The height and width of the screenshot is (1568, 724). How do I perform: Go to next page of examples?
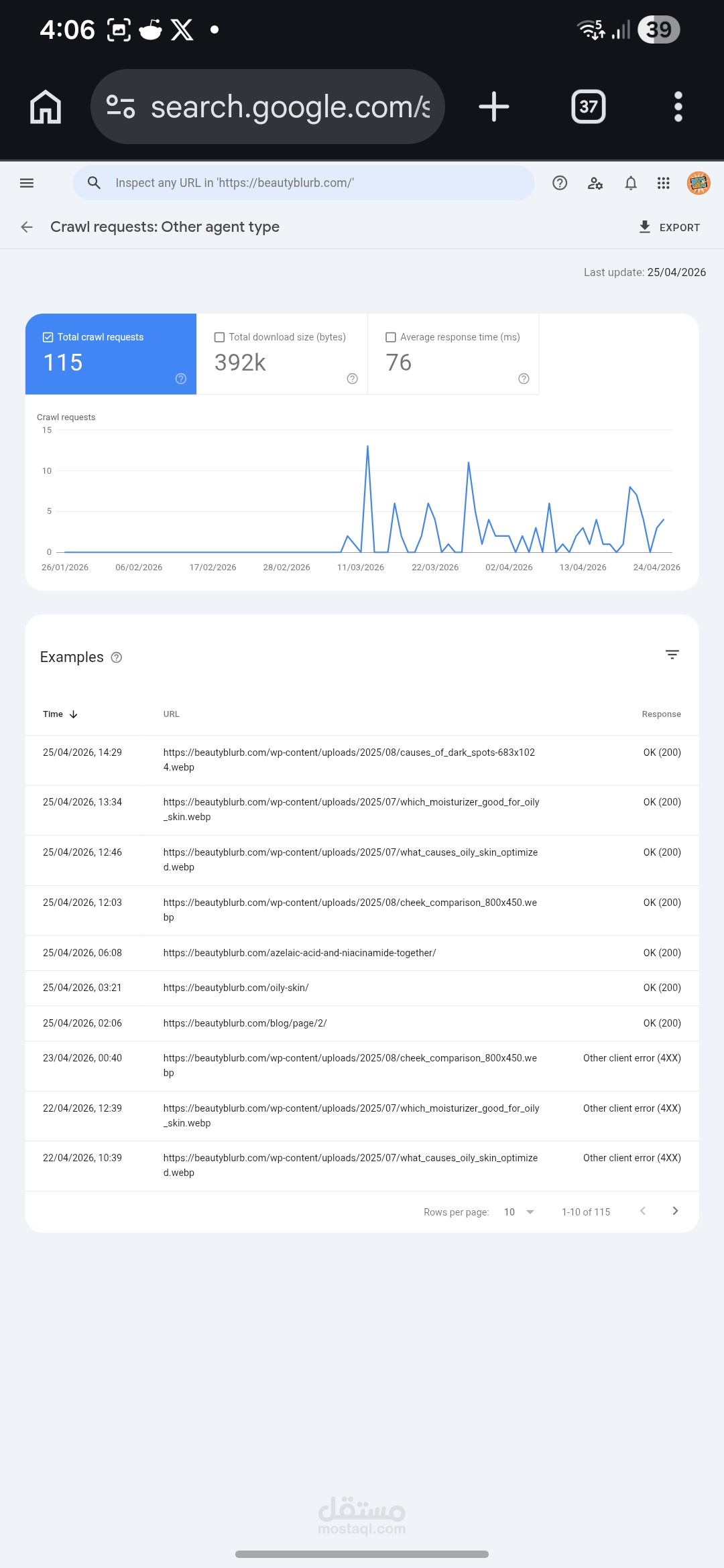(x=675, y=1211)
